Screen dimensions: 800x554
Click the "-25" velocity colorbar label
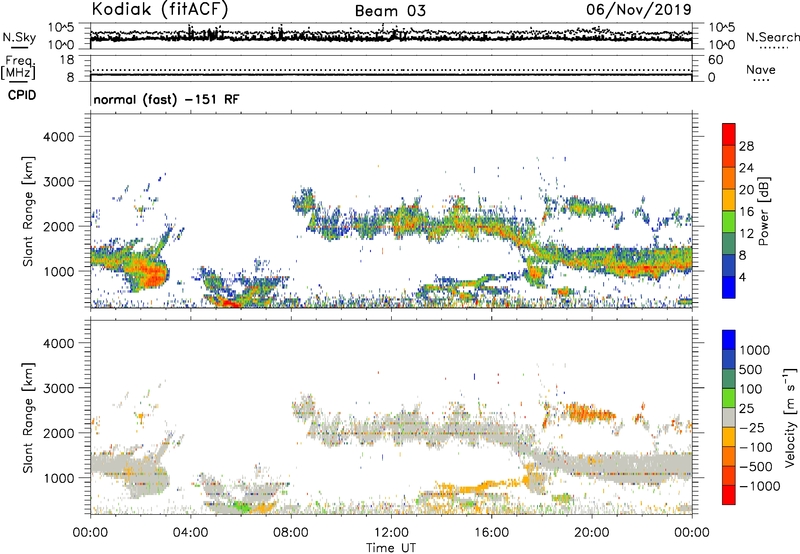pyautogui.click(x=752, y=428)
